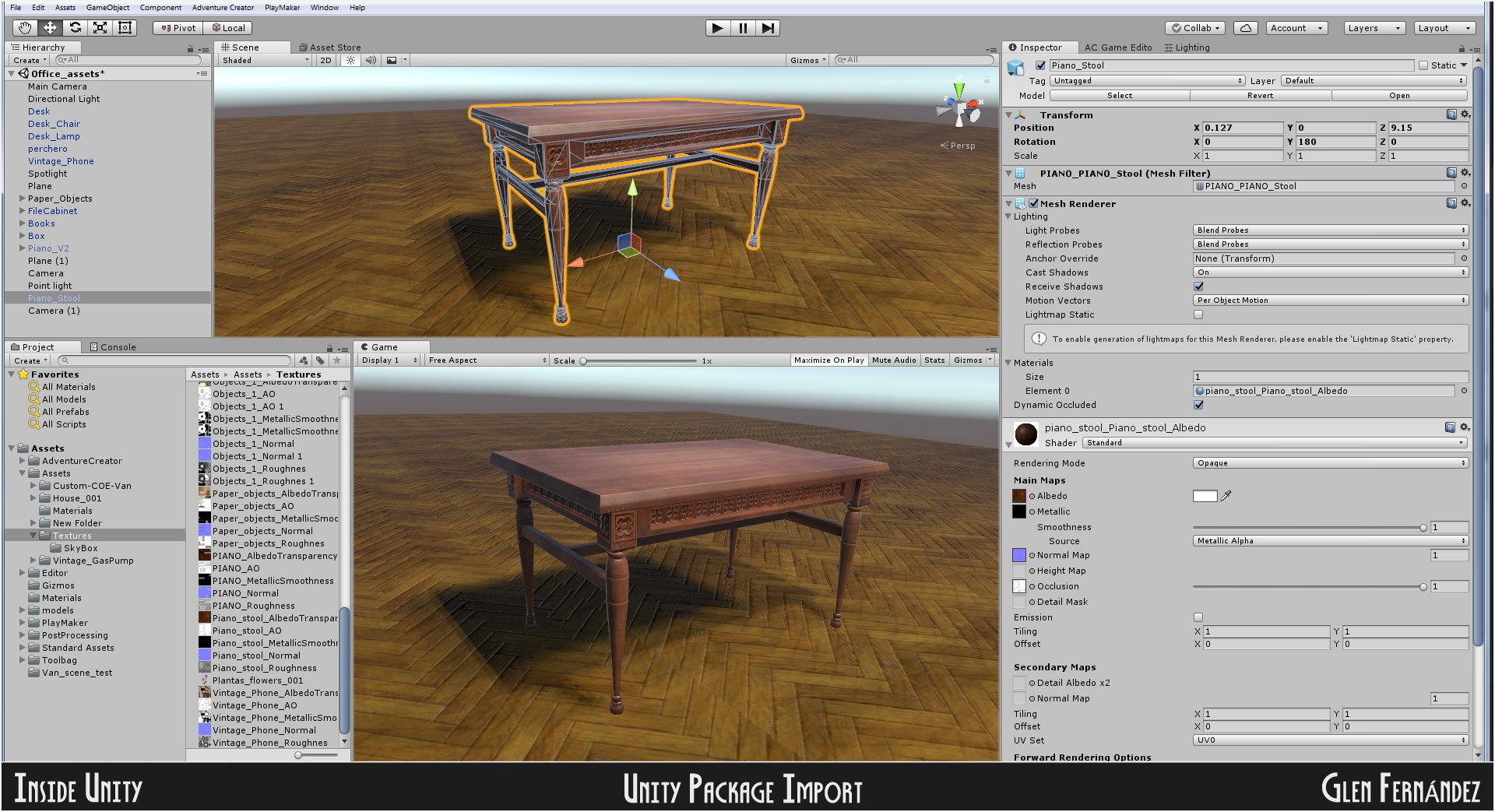Screen dimensions: 1495x812
Task: Toggle 2D scene view mode
Action: 325,60
